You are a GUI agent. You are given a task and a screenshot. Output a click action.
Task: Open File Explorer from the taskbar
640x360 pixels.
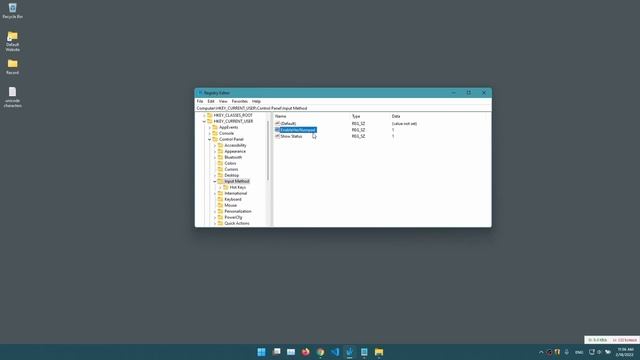point(379,352)
